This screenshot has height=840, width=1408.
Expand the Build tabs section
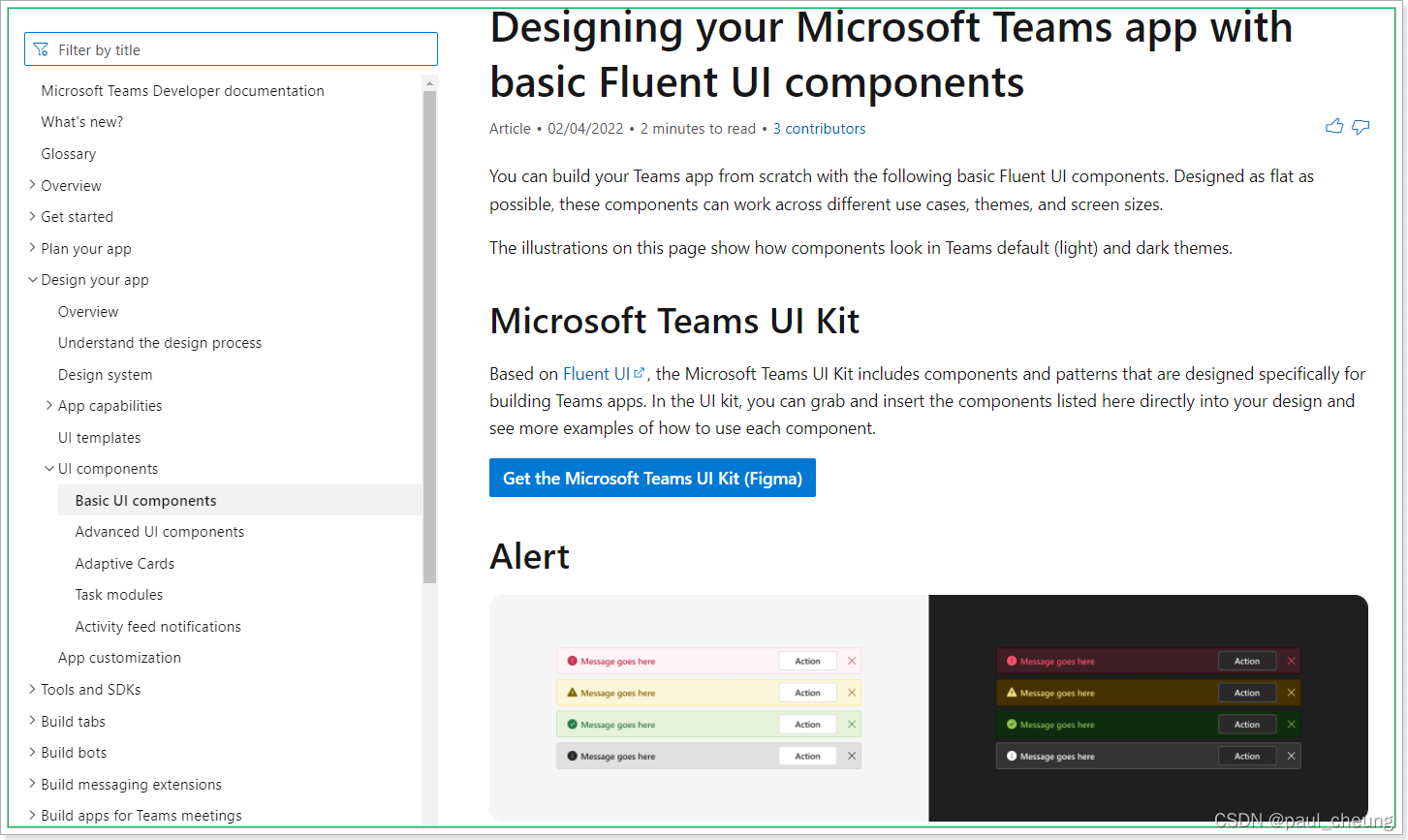coord(32,721)
